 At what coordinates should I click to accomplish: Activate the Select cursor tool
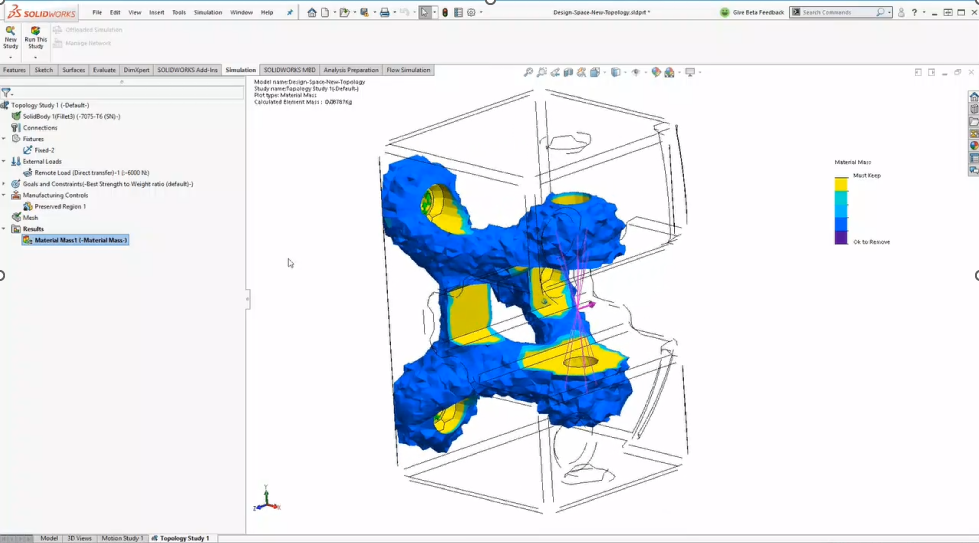pyautogui.click(x=425, y=12)
